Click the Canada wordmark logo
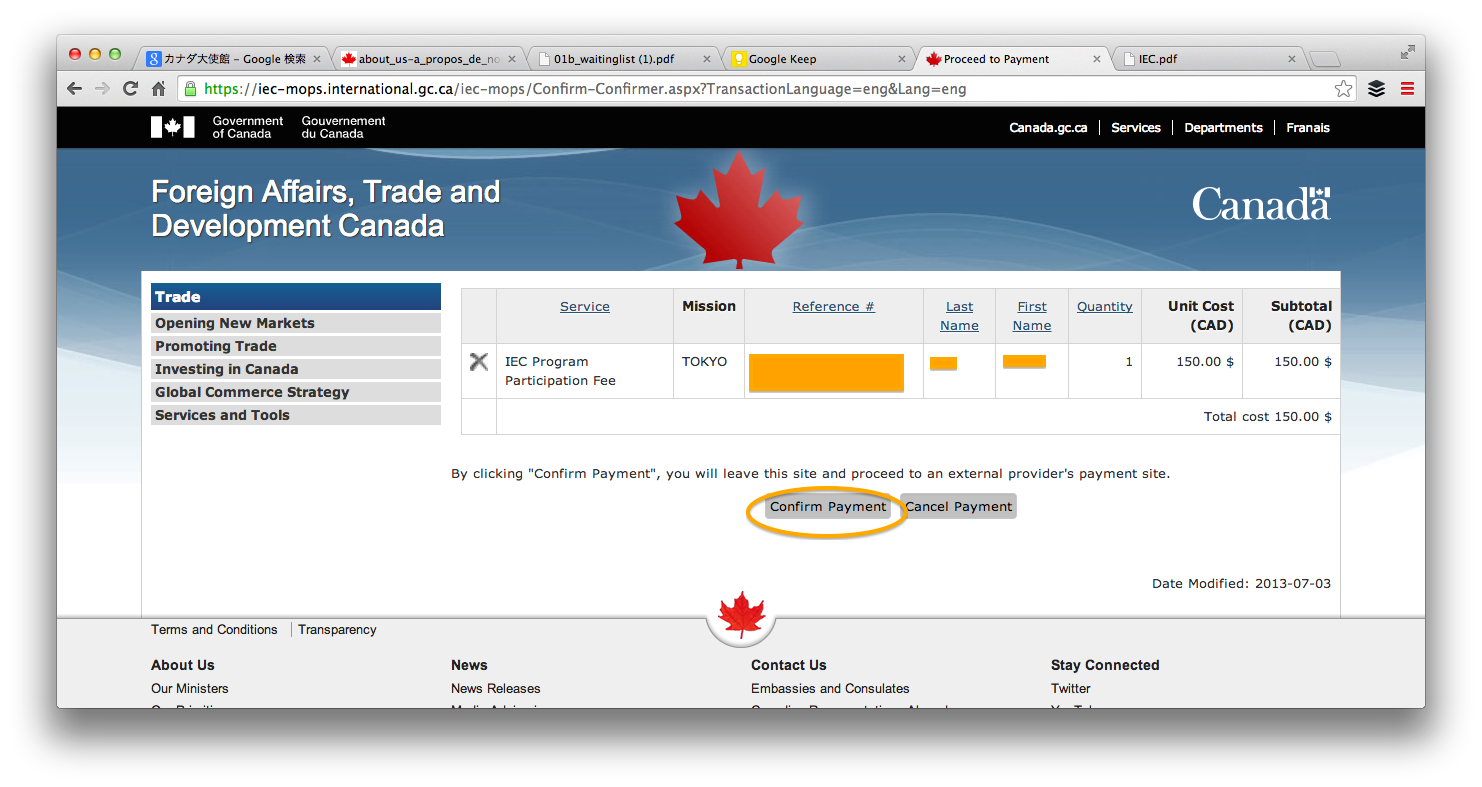This screenshot has width=1482, height=787. pyautogui.click(x=1260, y=204)
